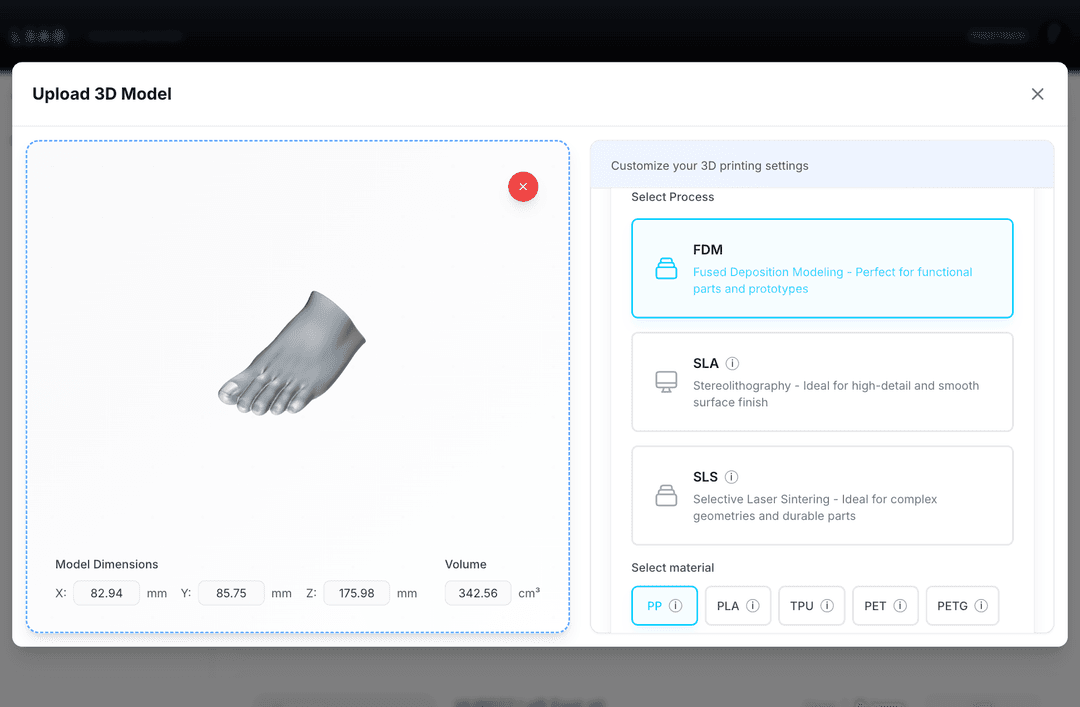The image size is (1080, 707).
Task: Click the SLA info icon
Action: [x=732, y=364]
